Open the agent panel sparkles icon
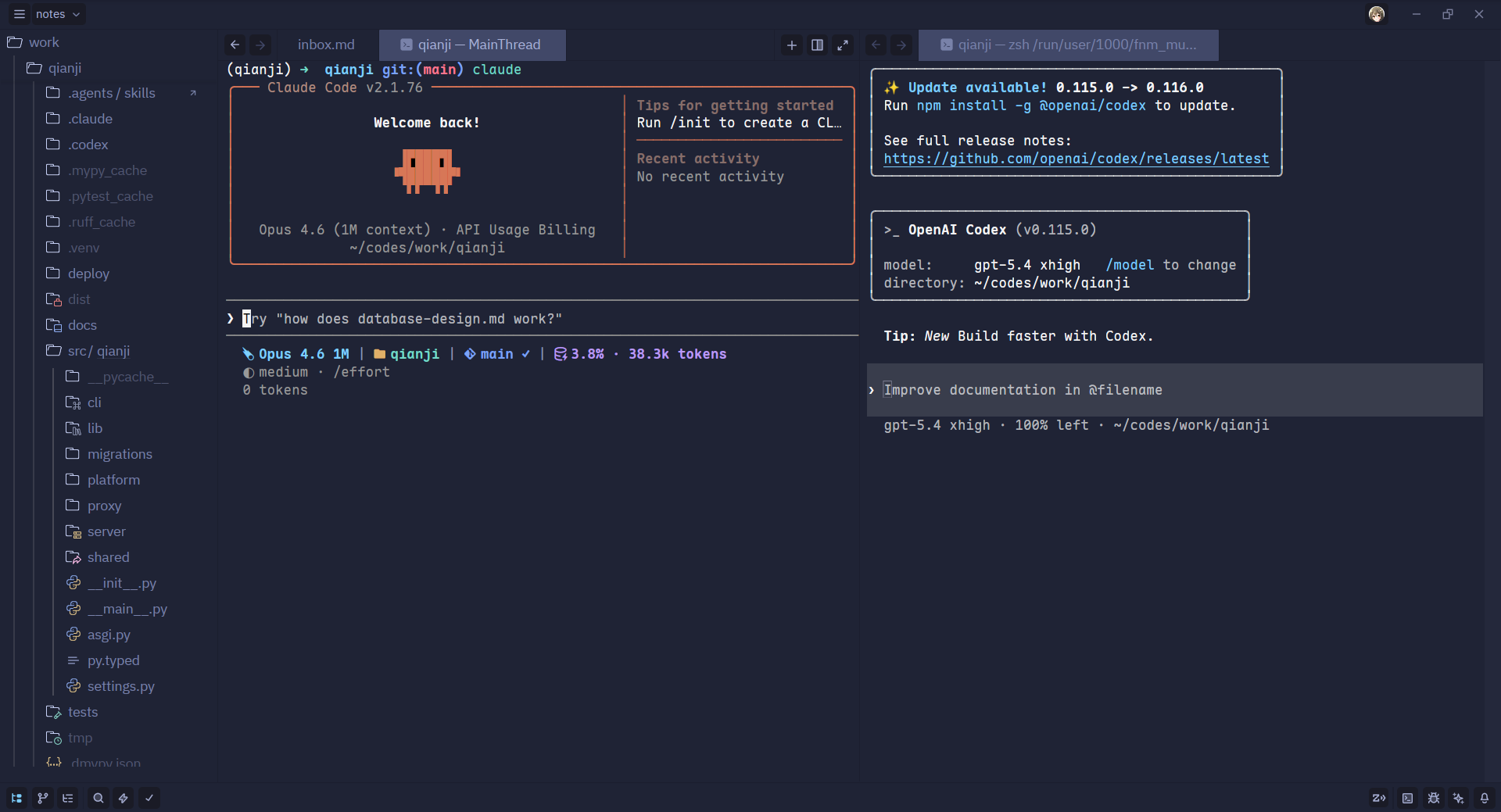 point(1458,798)
